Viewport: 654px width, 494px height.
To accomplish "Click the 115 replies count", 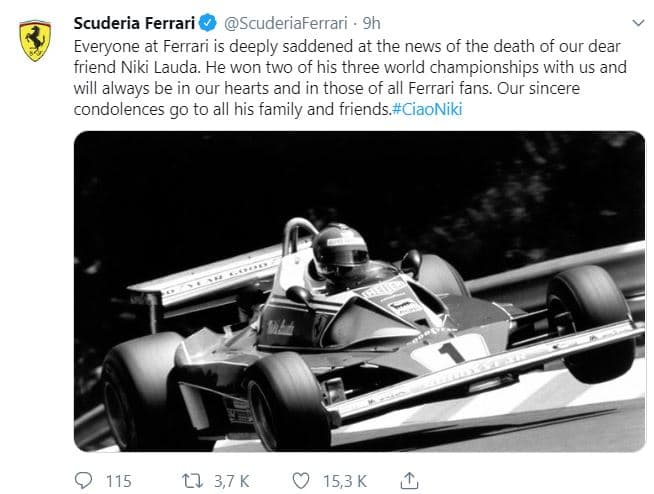I will pyautogui.click(x=118, y=481).
